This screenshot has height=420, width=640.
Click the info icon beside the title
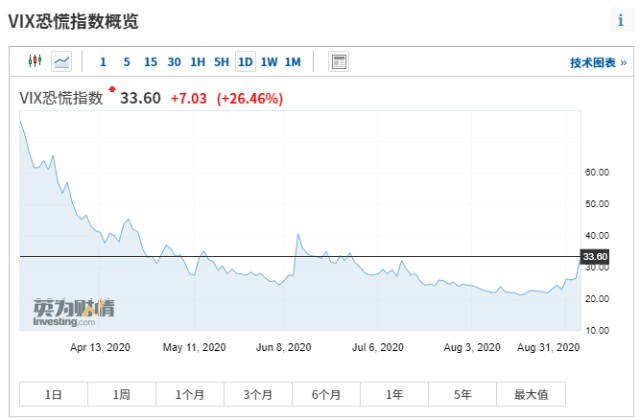[x=620, y=20]
